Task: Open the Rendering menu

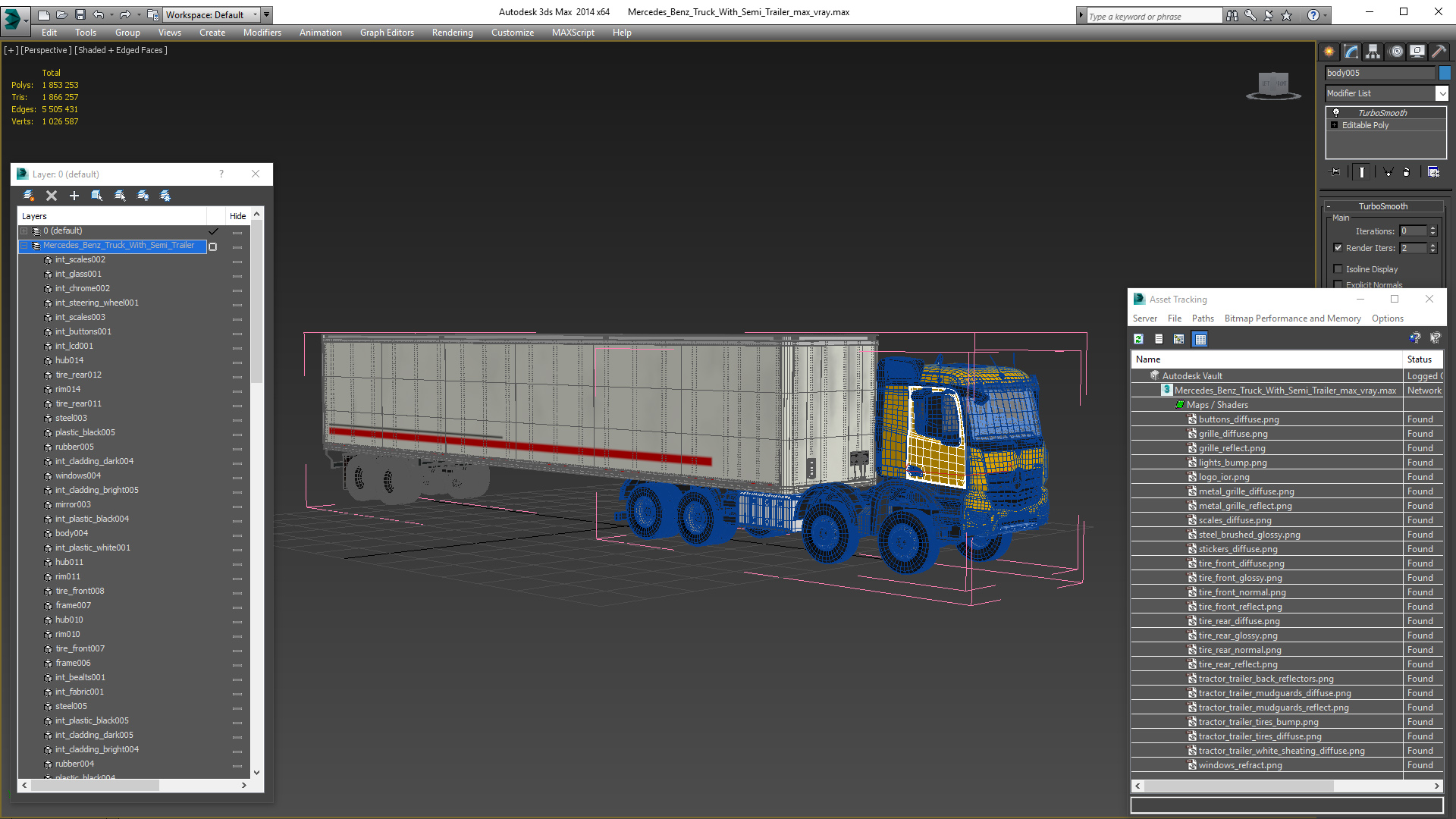Action: click(x=453, y=33)
